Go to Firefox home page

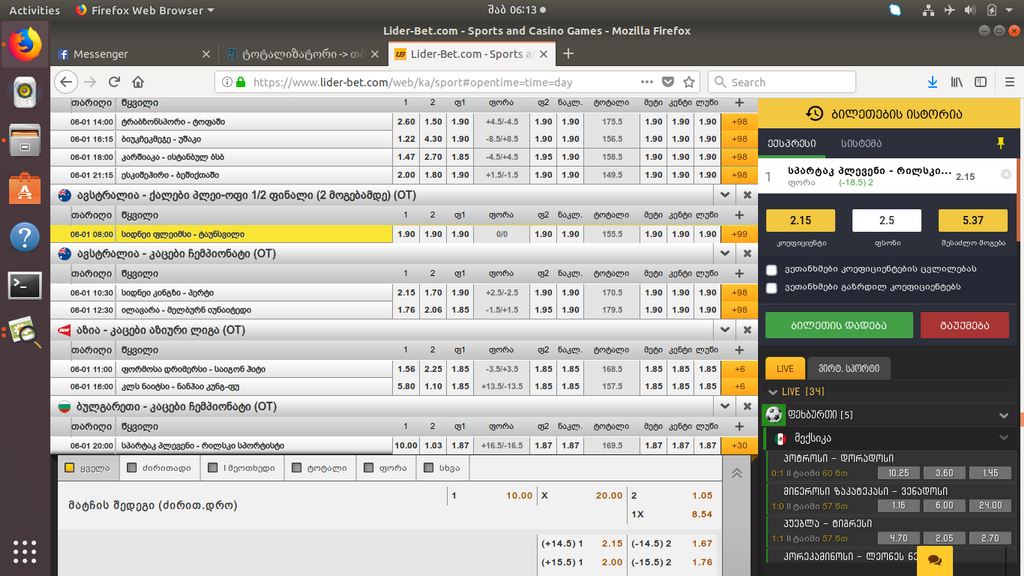click(138, 82)
